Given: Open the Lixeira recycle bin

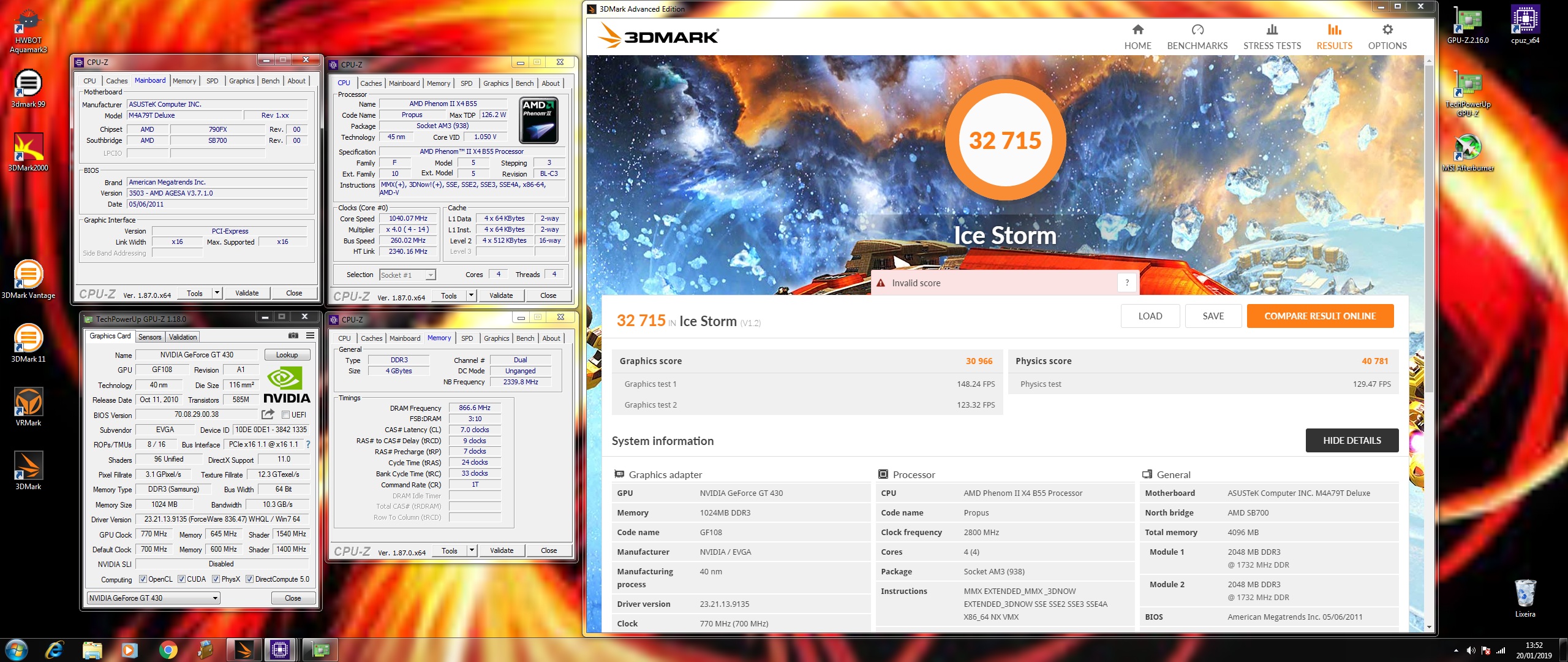Looking at the screenshot, I should pyautogui.click(x=1525, y=598).
